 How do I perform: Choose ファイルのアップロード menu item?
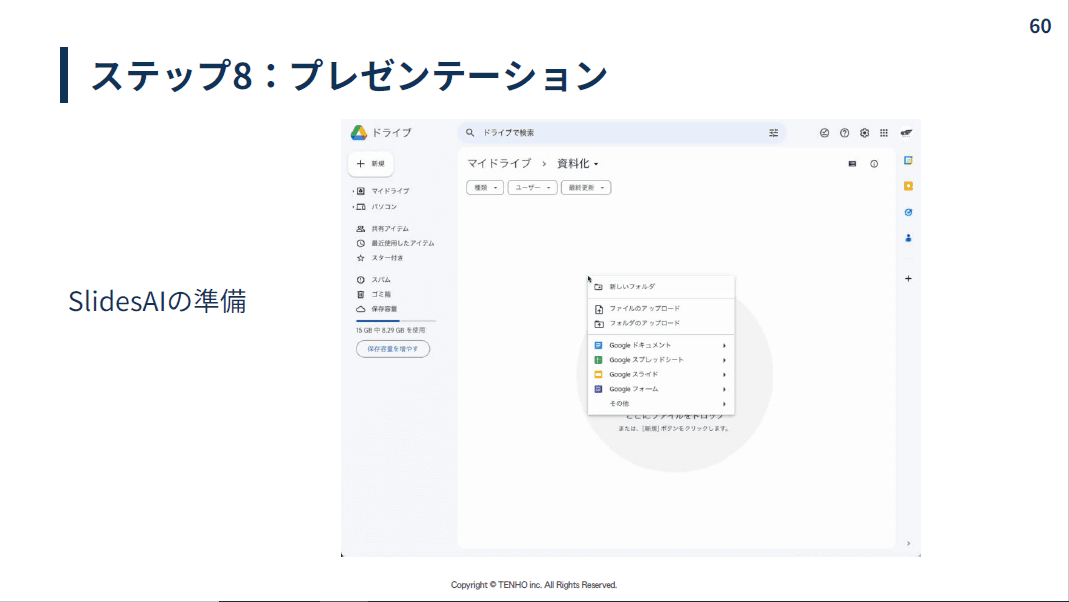click(x=661, y=309)
